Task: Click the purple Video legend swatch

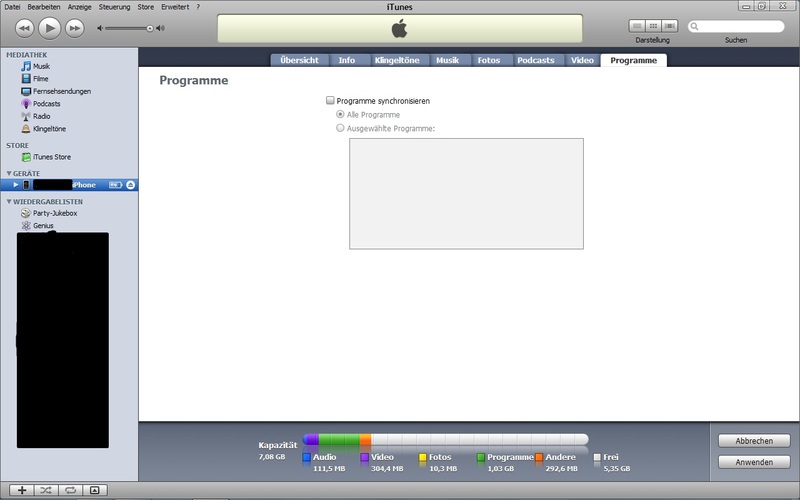Action: point(364,458)
